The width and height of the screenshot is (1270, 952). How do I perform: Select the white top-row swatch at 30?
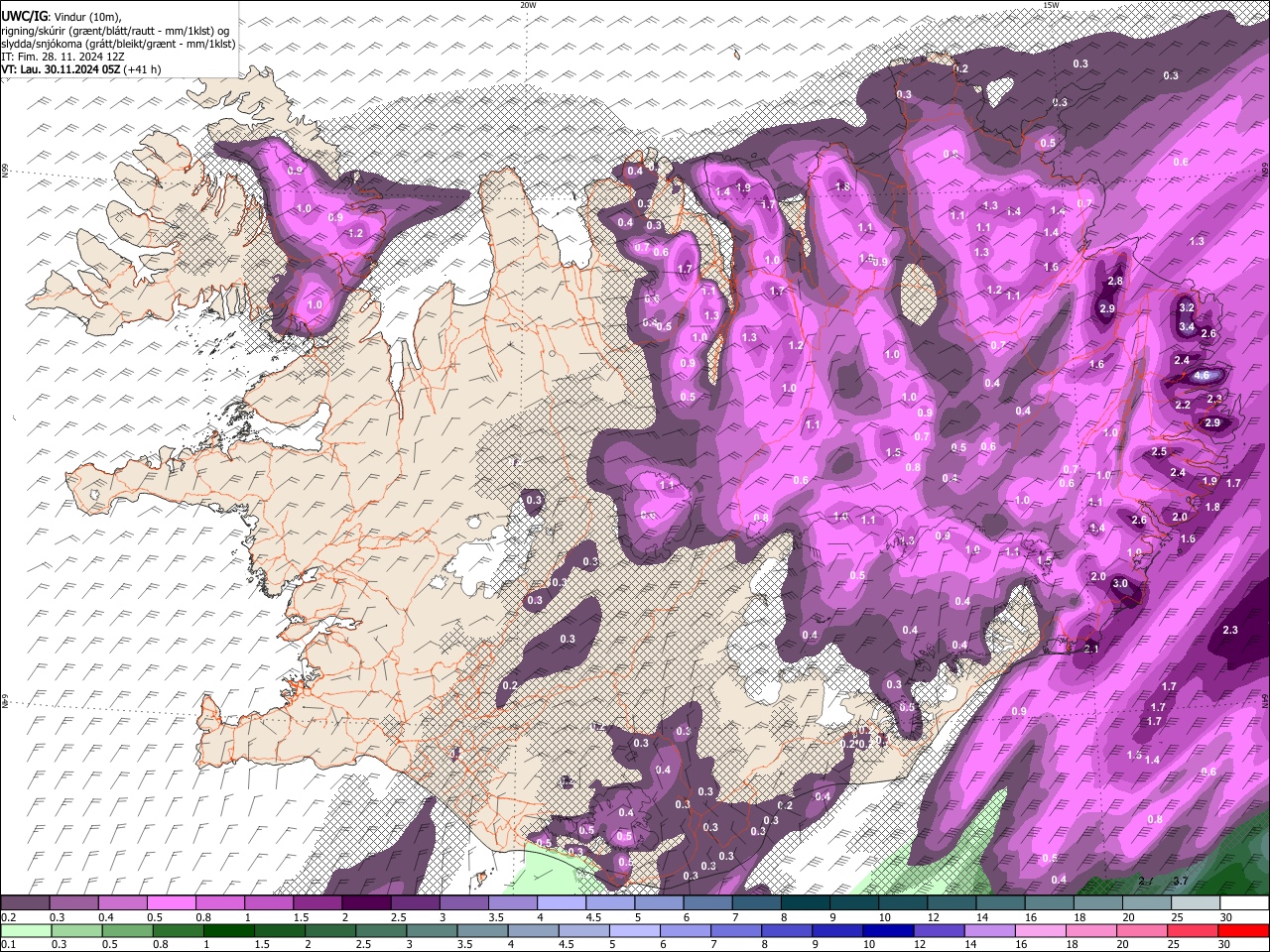coord(1244,903)
